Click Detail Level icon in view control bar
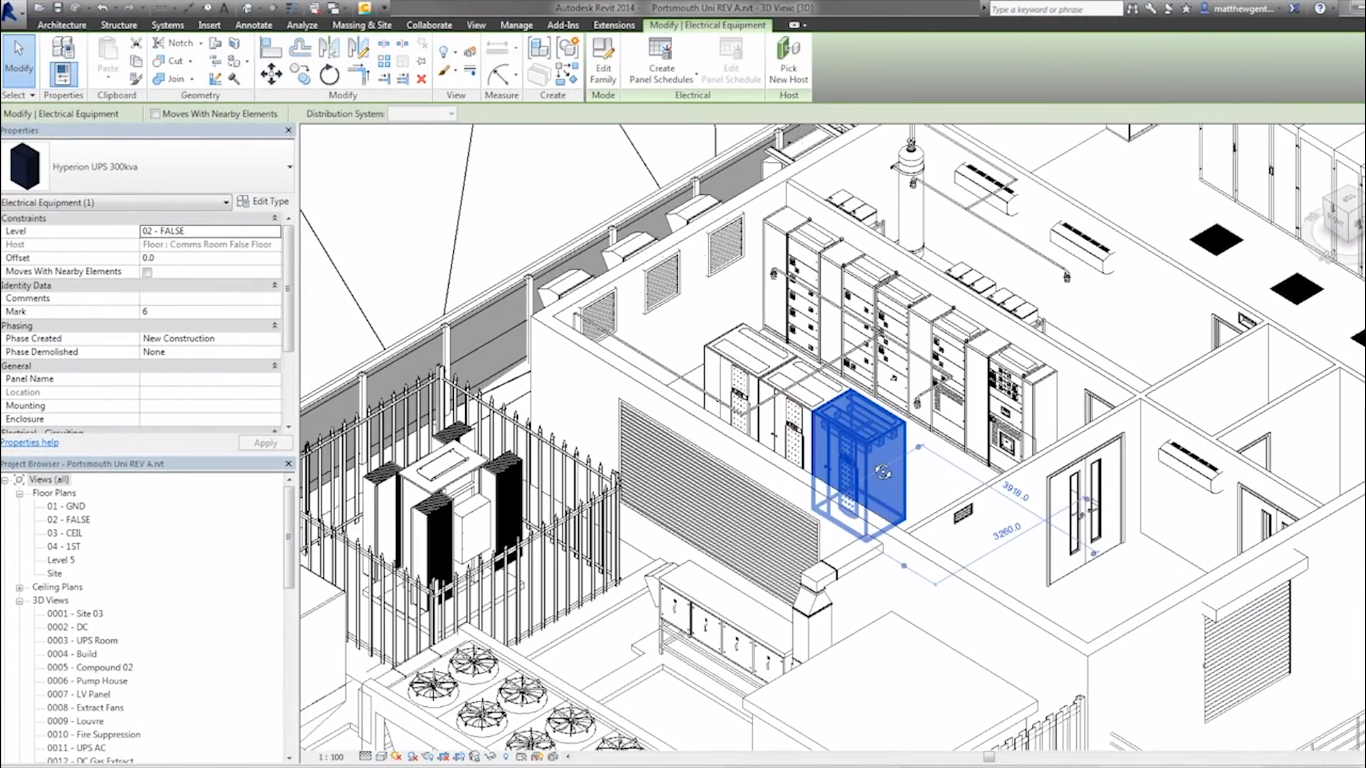The width and height of the screenshot is (1366, 768). pos(366,757)
